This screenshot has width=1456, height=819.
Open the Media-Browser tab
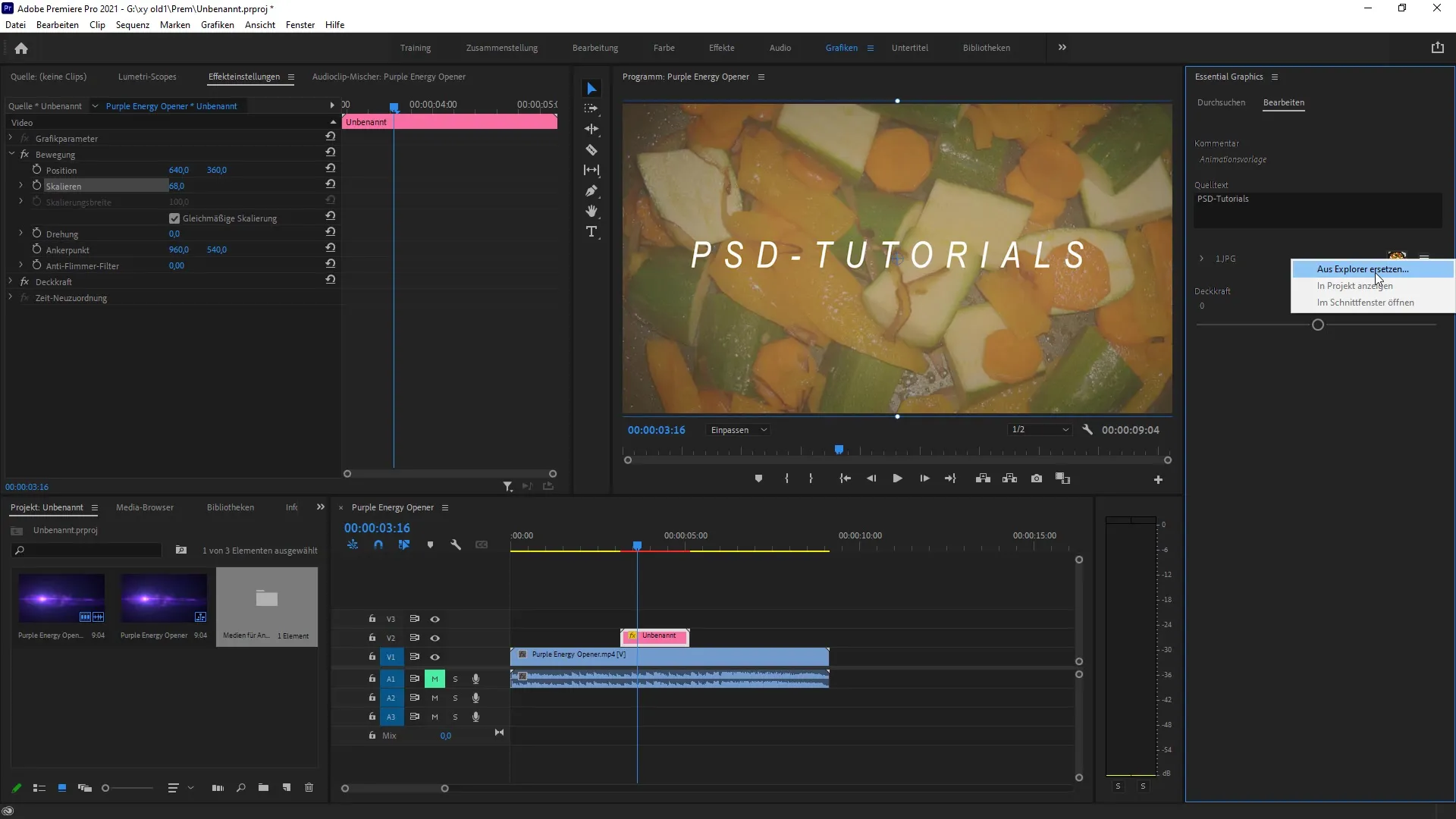tap(145, 507)
